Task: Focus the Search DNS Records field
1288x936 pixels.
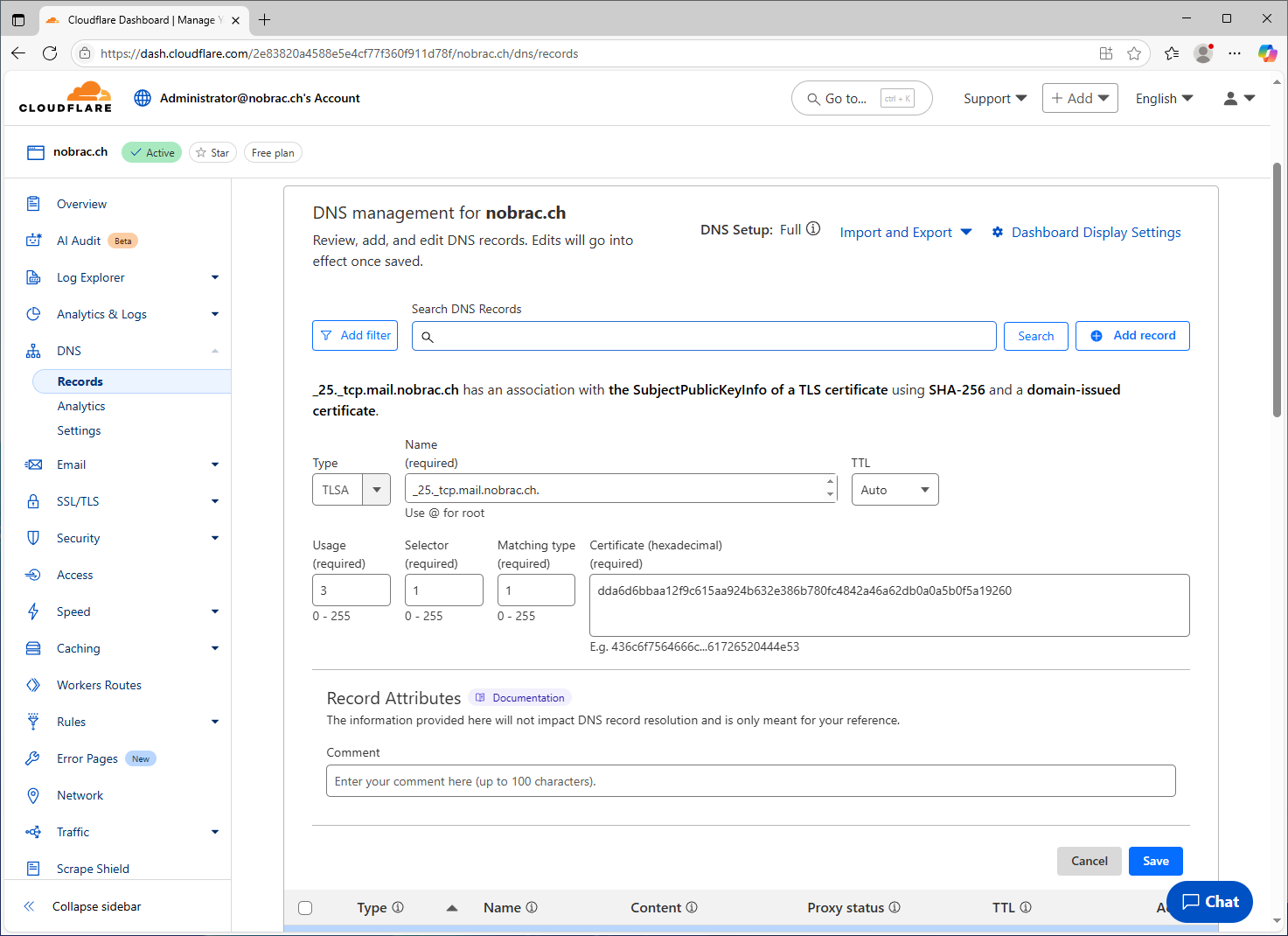Action: [704, 336]
